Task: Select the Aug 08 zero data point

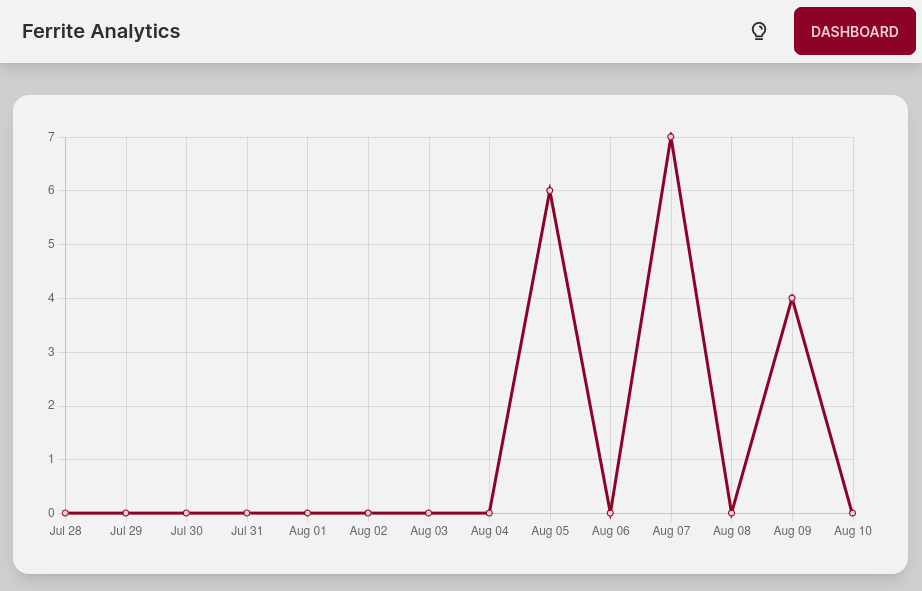Action: click(730, 512)
